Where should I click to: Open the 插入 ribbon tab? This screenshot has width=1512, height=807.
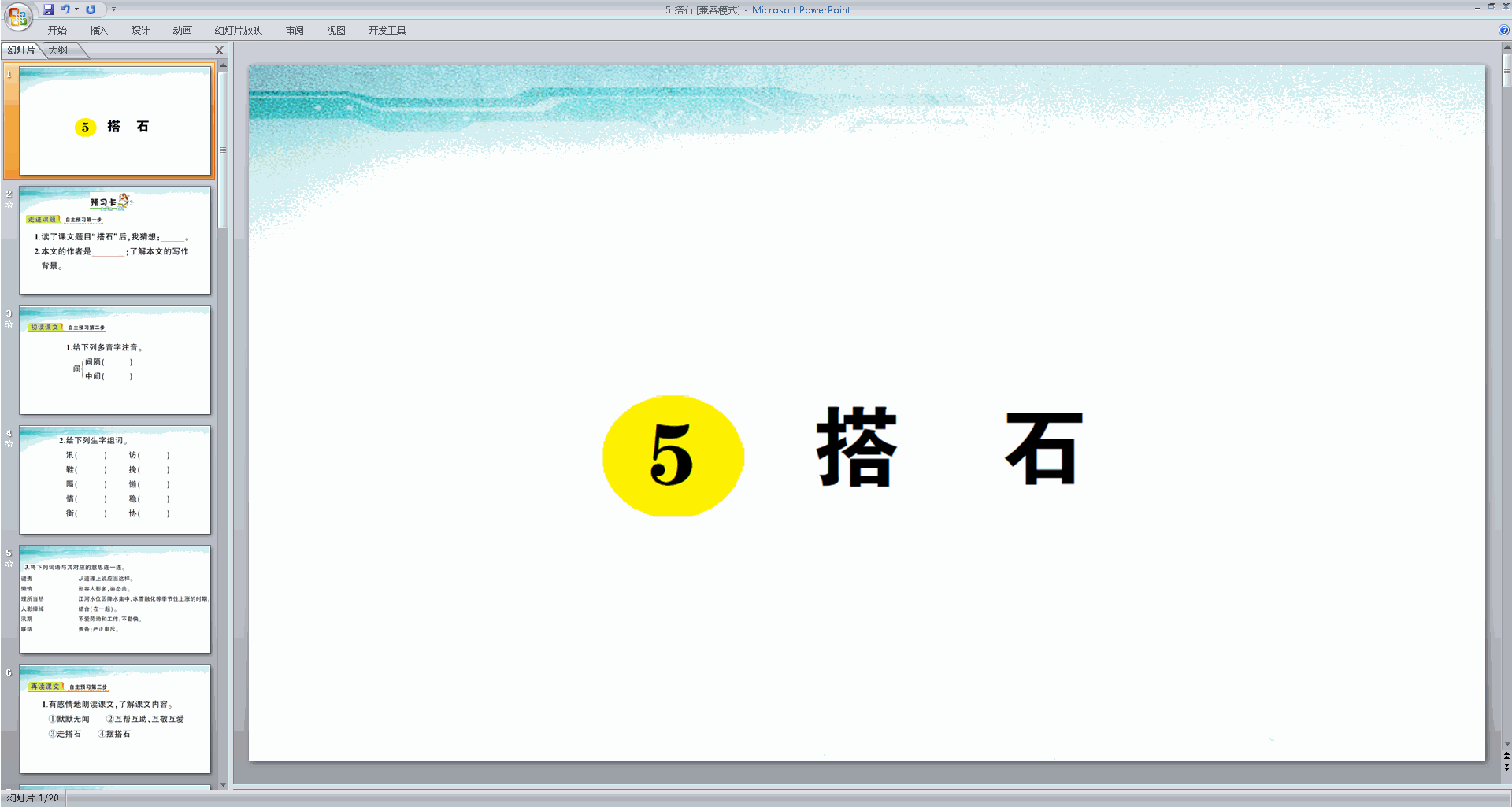(x=98, y=30)
